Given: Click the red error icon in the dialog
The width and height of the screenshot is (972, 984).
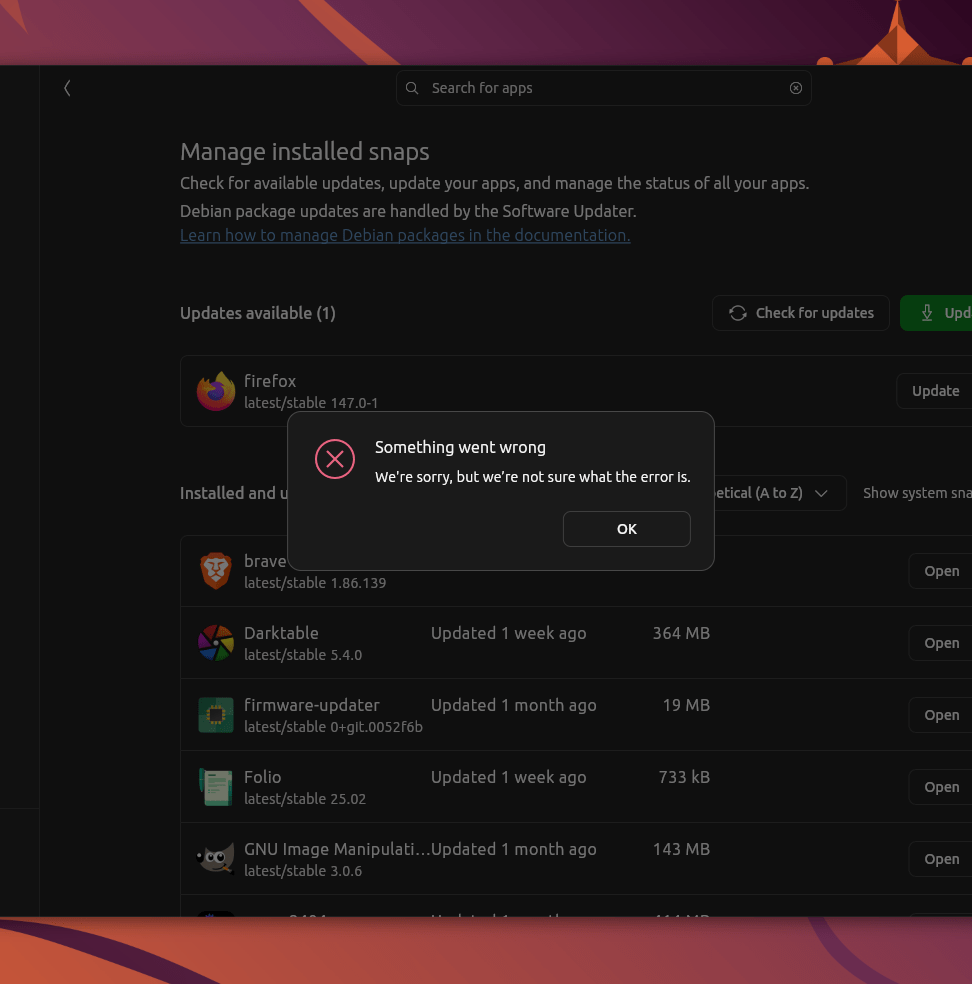Looking at the screenshot, I should [335, 459].
